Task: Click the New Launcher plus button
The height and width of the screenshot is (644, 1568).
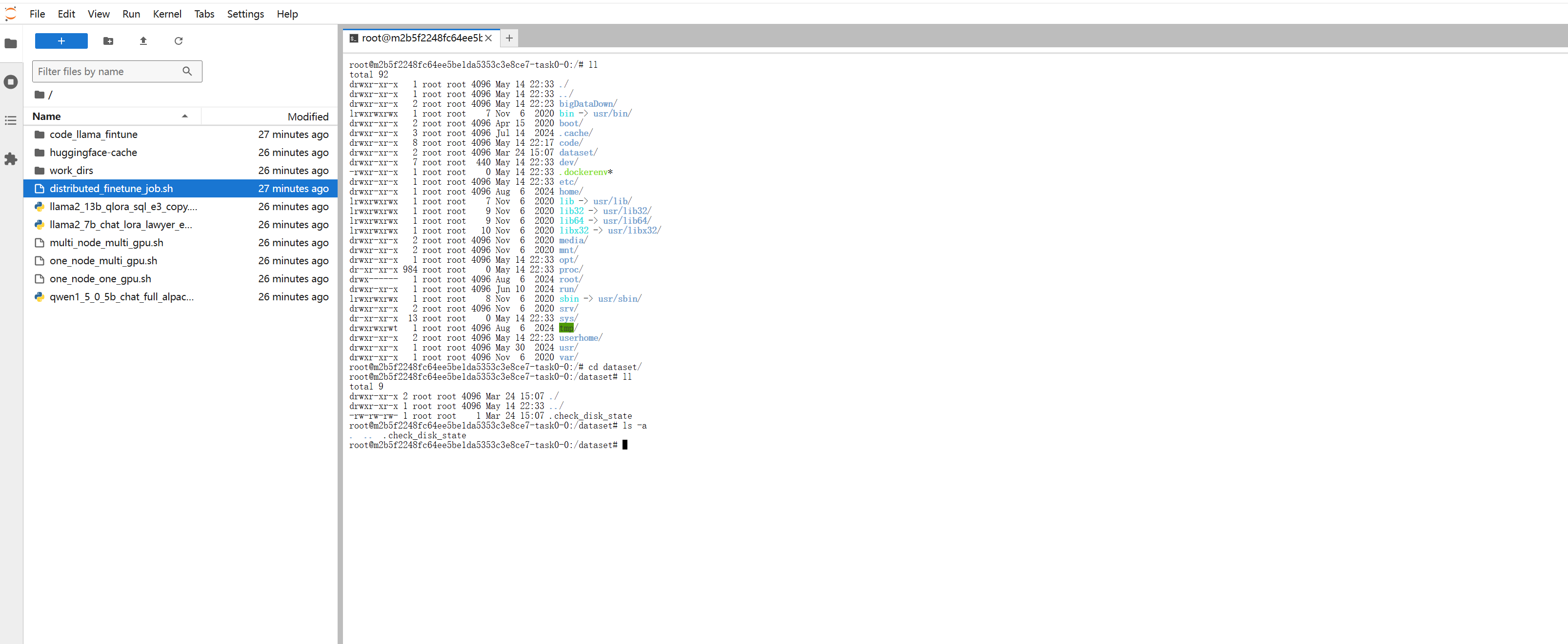Action: [61, 41]
